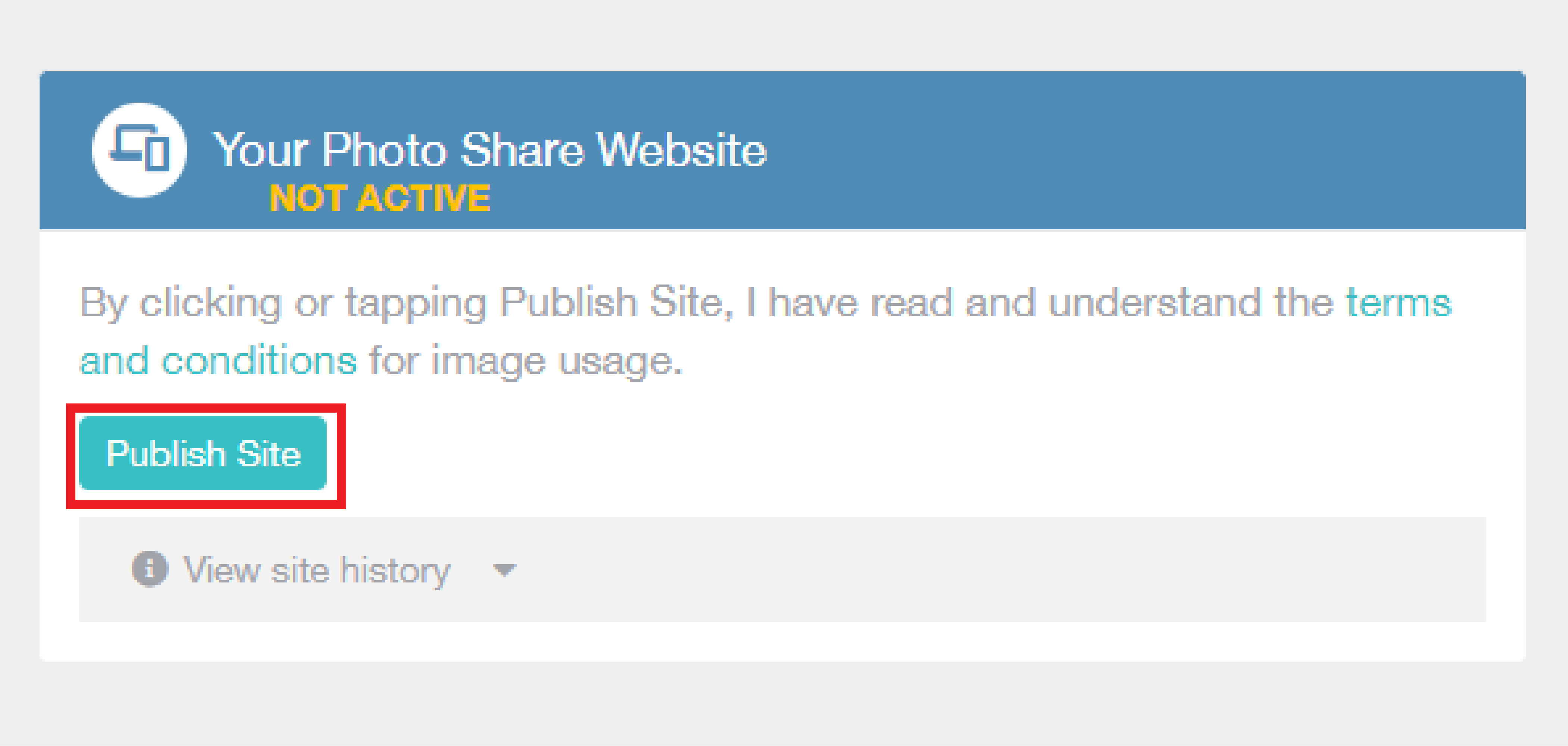Click the white circle behind the devices icon
The image size is (1568, 746).
139,150
